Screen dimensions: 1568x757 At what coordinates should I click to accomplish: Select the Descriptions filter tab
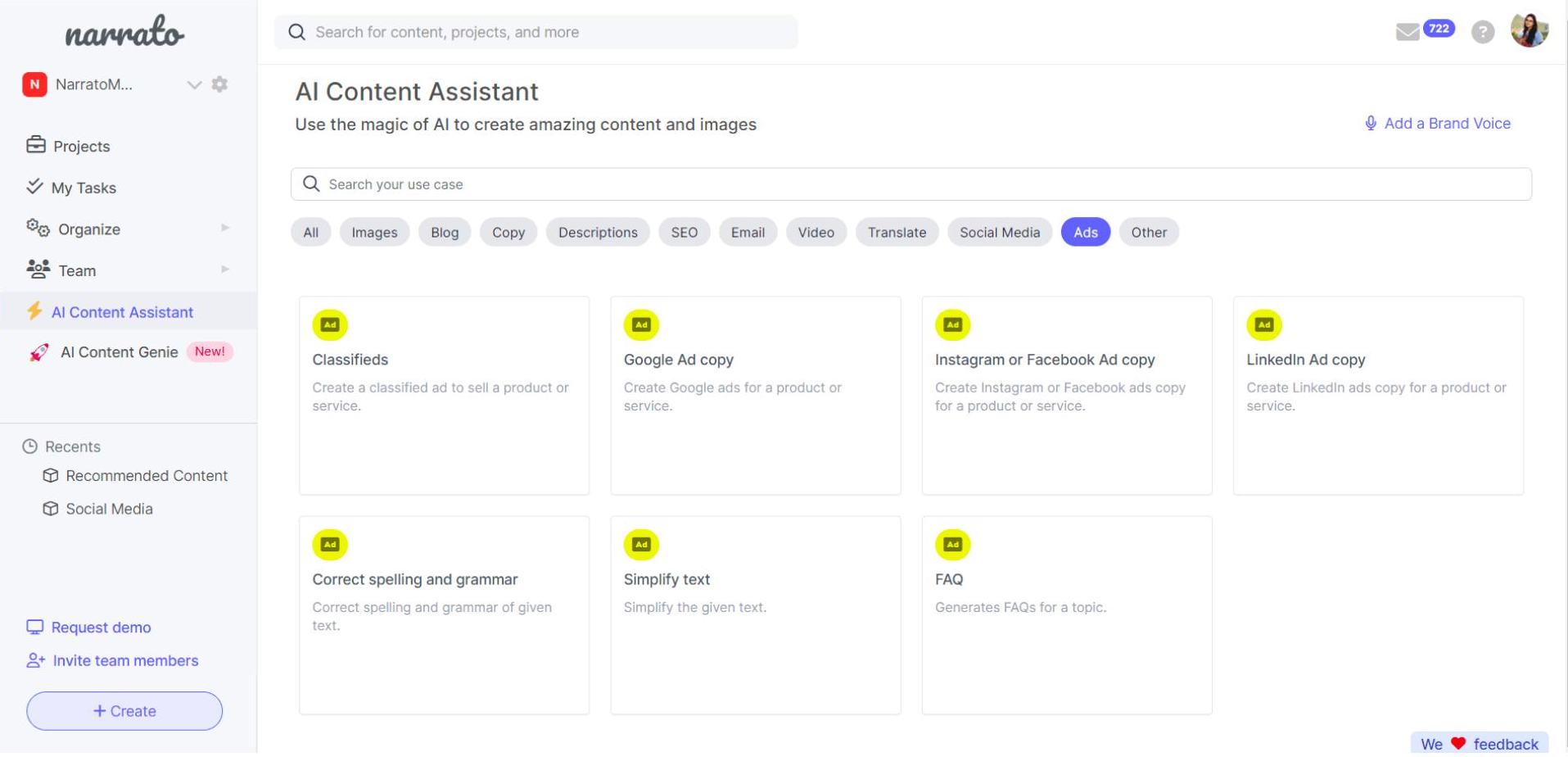(598, 233)
